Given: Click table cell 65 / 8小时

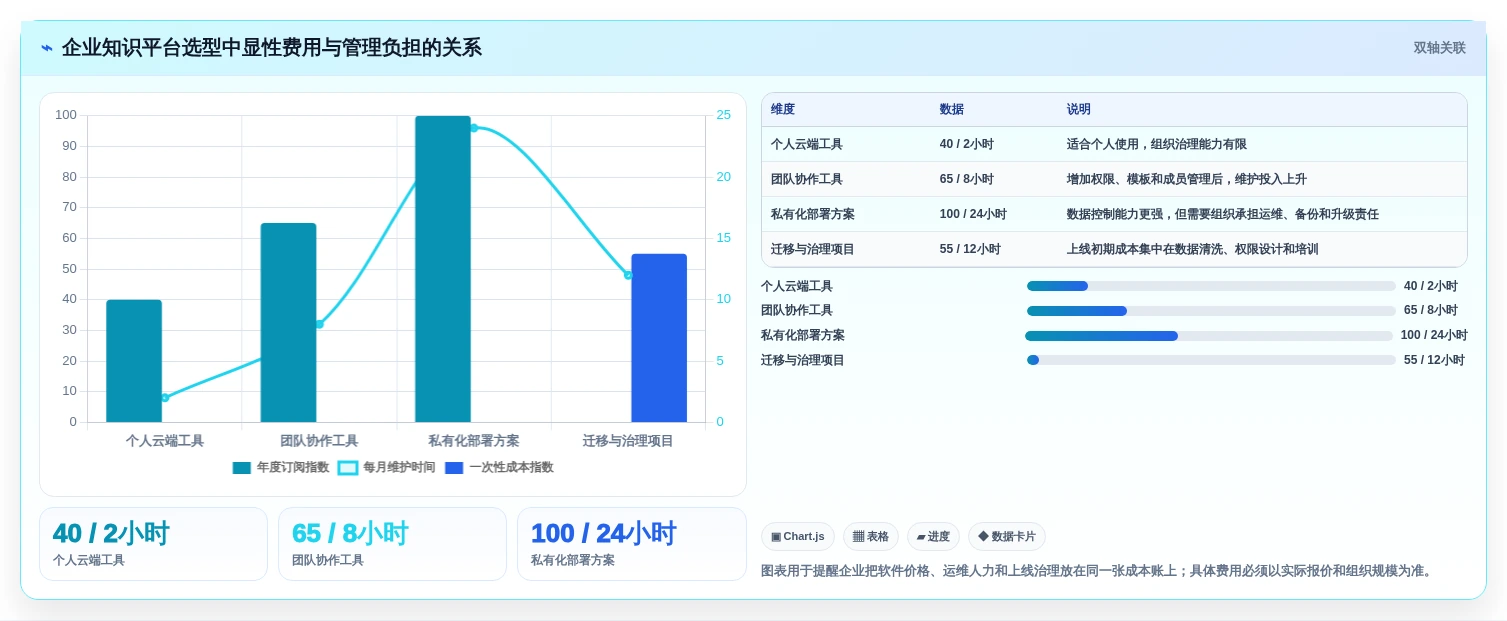Looking at the screenshot, I should [x=967, y=179].
